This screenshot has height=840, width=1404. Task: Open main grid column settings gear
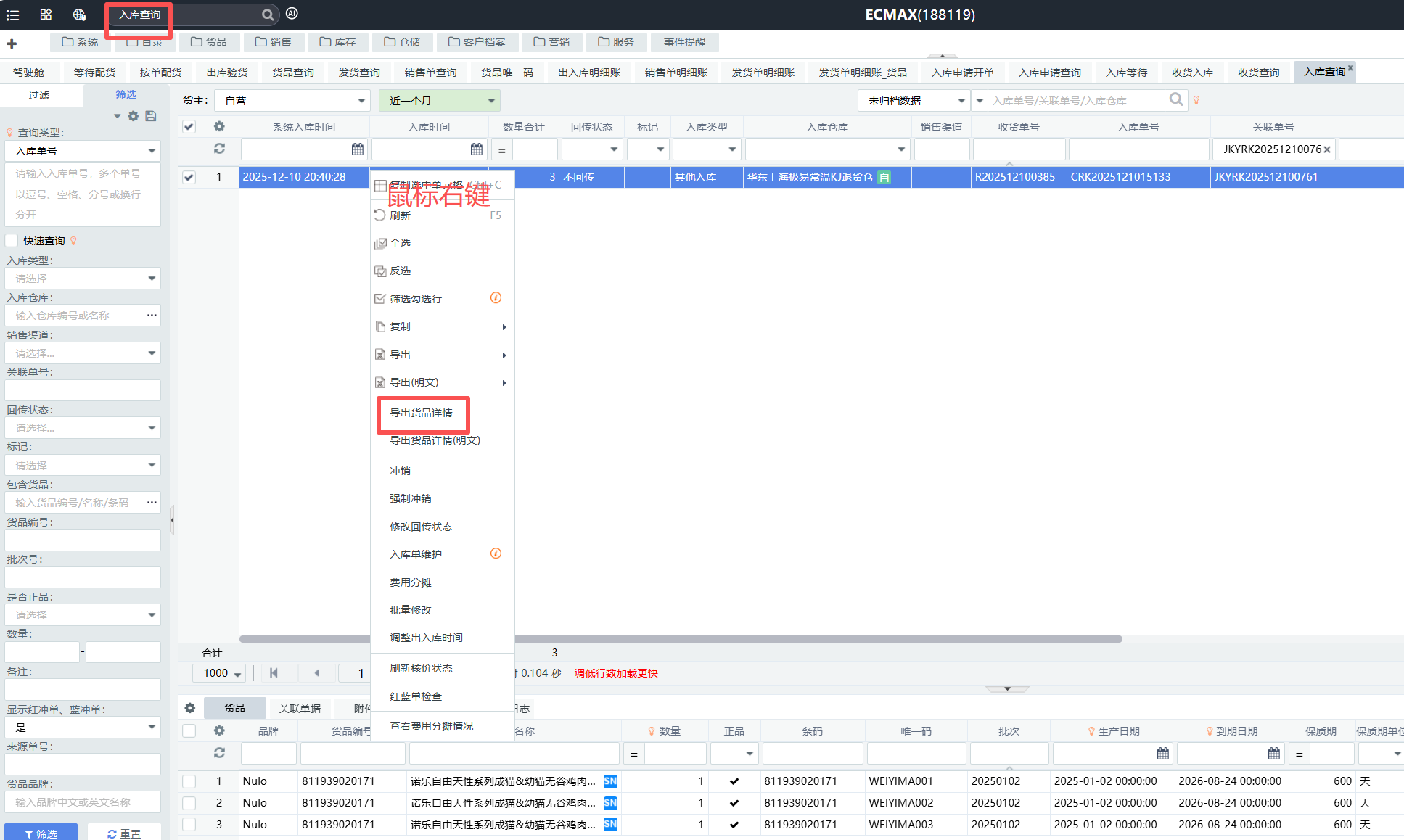click(219, 126)
